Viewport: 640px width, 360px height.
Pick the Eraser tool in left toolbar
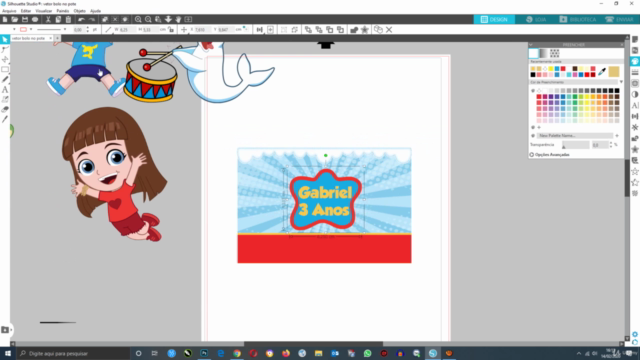point(5,109)
